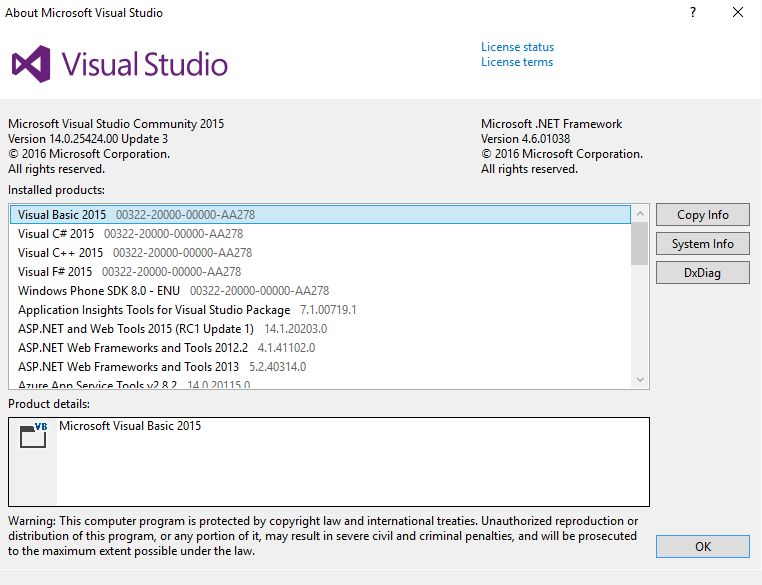Confirm the dialog with OK
The width and height of the screenshot is (762, 585).
pos(702,547)
